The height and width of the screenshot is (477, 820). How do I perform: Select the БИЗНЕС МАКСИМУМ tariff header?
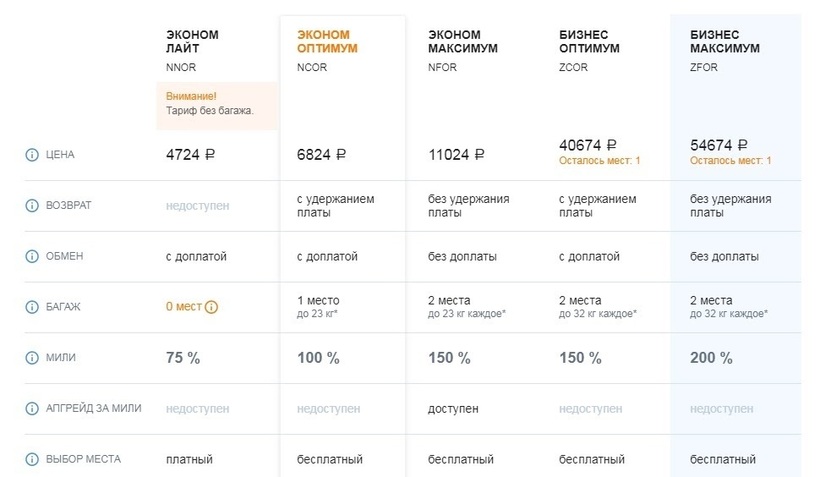point(725,41)
